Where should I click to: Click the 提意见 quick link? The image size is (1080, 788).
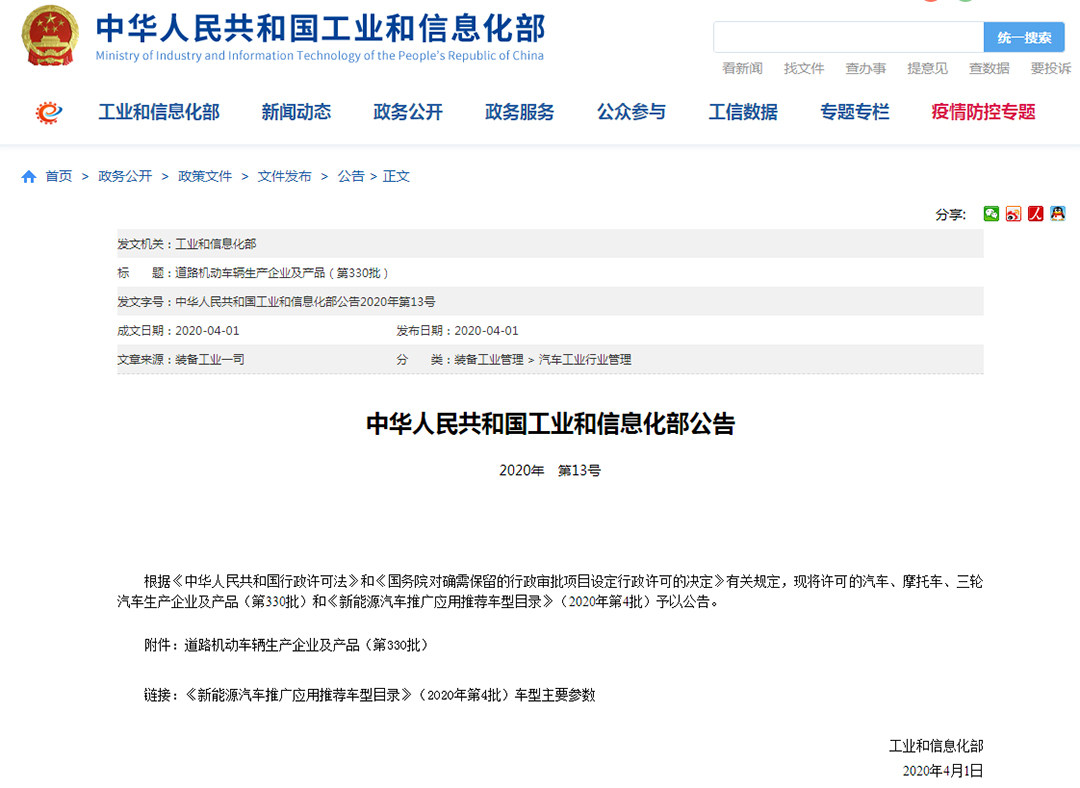click(x=927, y=68)
